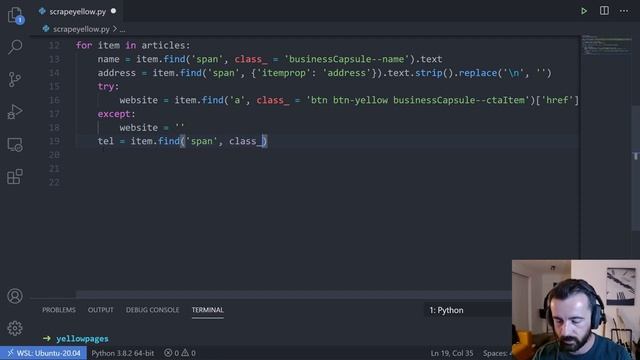Open the editor More Actions menu

(x=624, y=11)
